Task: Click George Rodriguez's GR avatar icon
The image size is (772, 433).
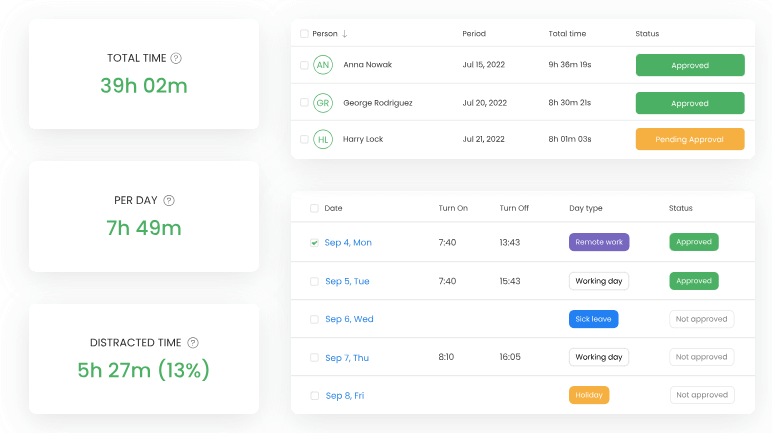Action: tap(322, 103)
